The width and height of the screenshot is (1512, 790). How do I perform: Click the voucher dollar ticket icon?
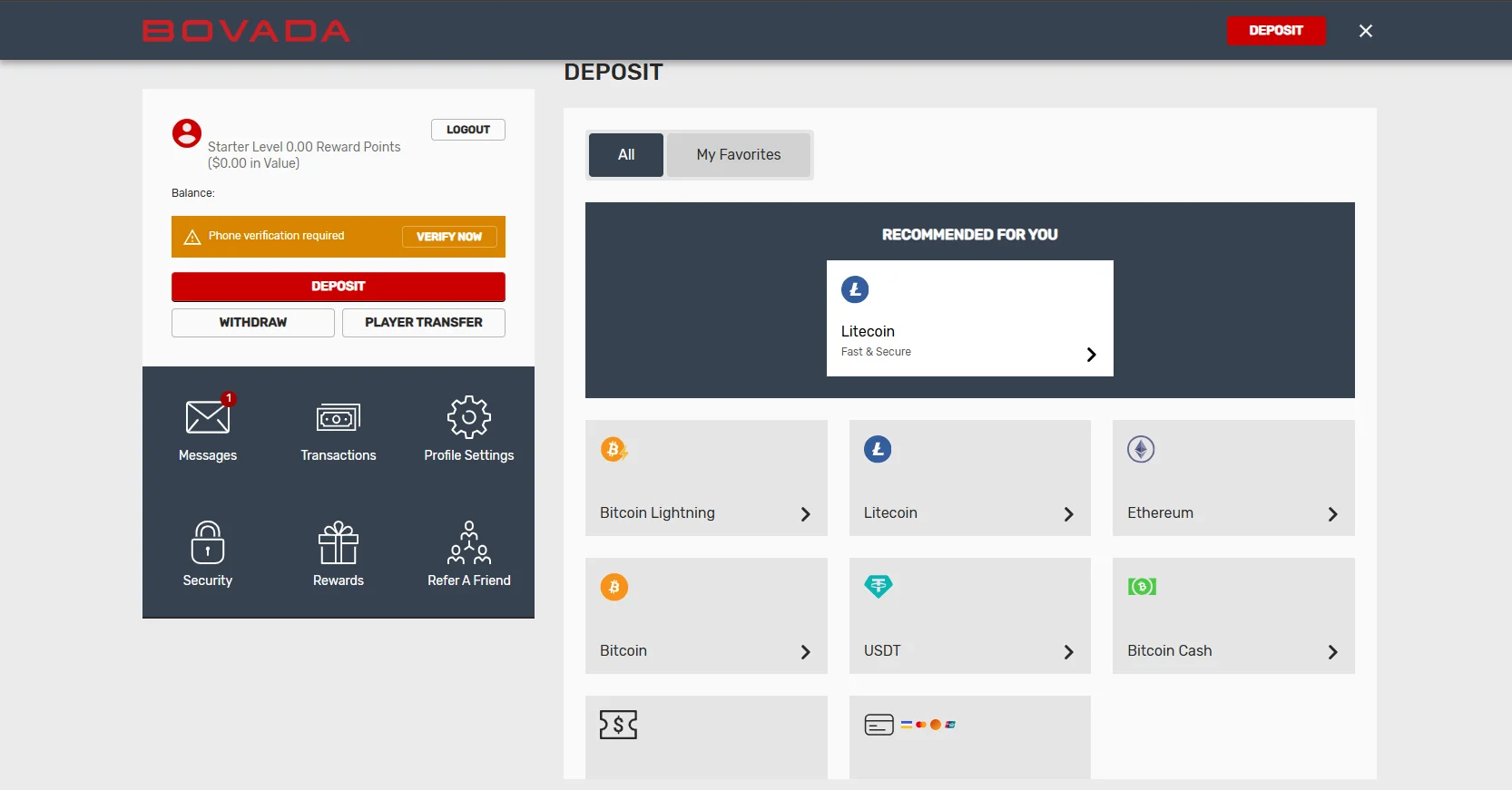tap(618, 725)
